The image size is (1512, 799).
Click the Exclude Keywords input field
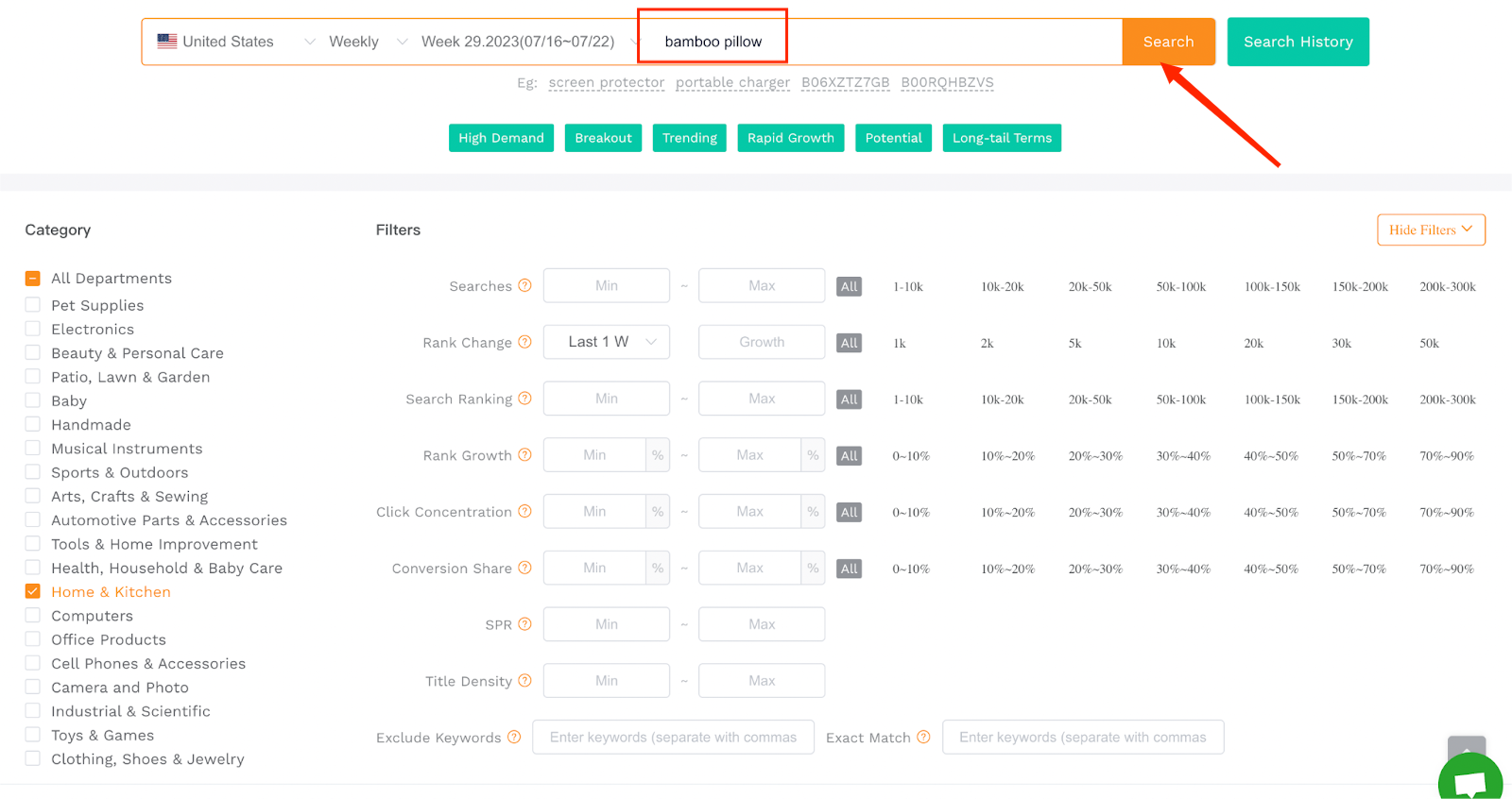(673, 737)
